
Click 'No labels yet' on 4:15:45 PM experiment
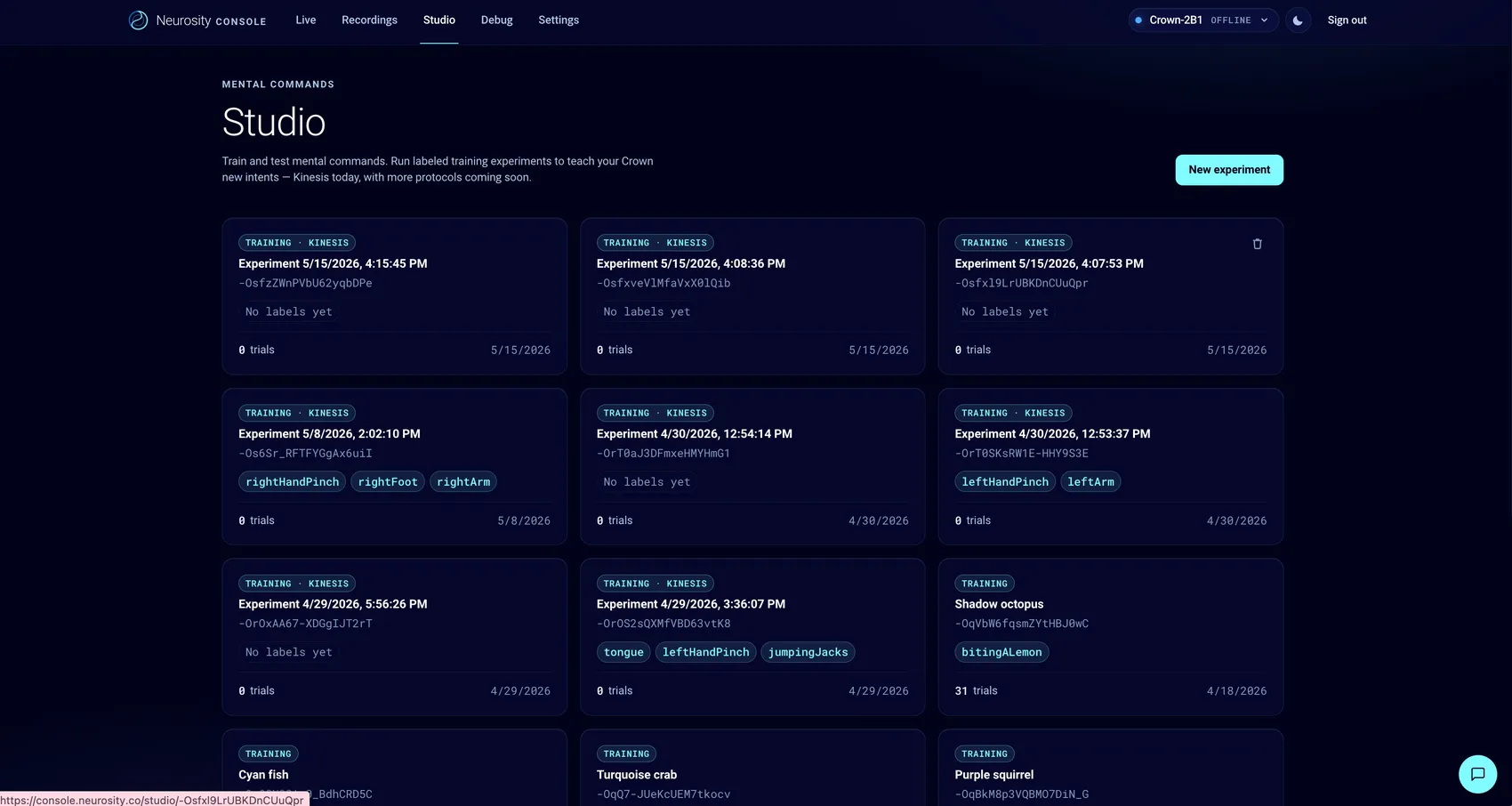(289, 312)
